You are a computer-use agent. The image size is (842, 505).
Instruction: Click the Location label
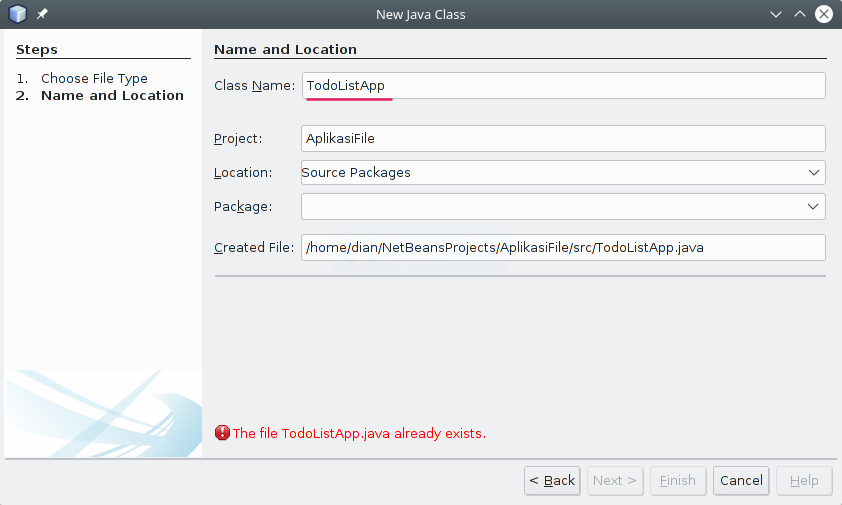[243, 172]
